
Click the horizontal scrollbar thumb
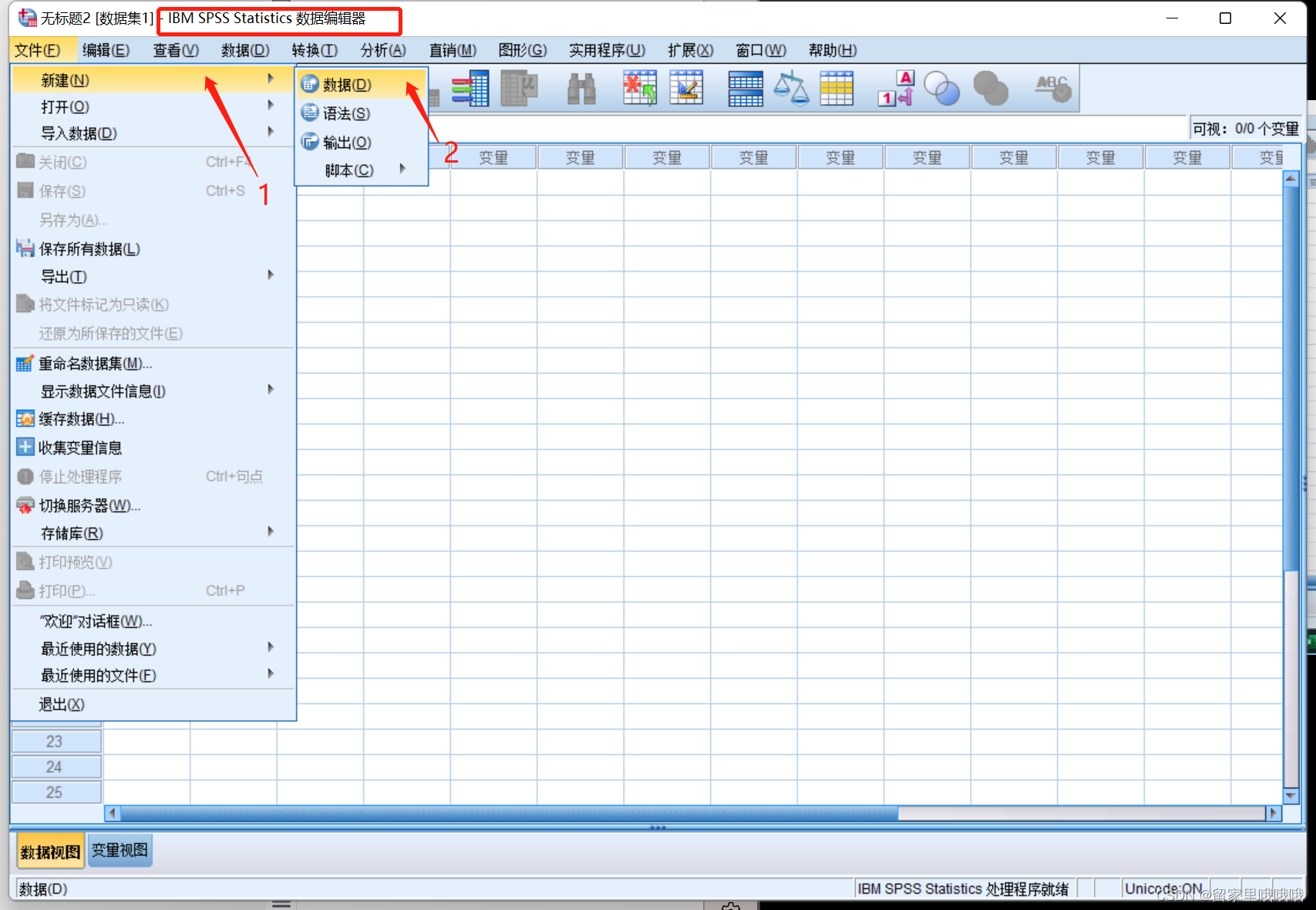pos(509,813)
